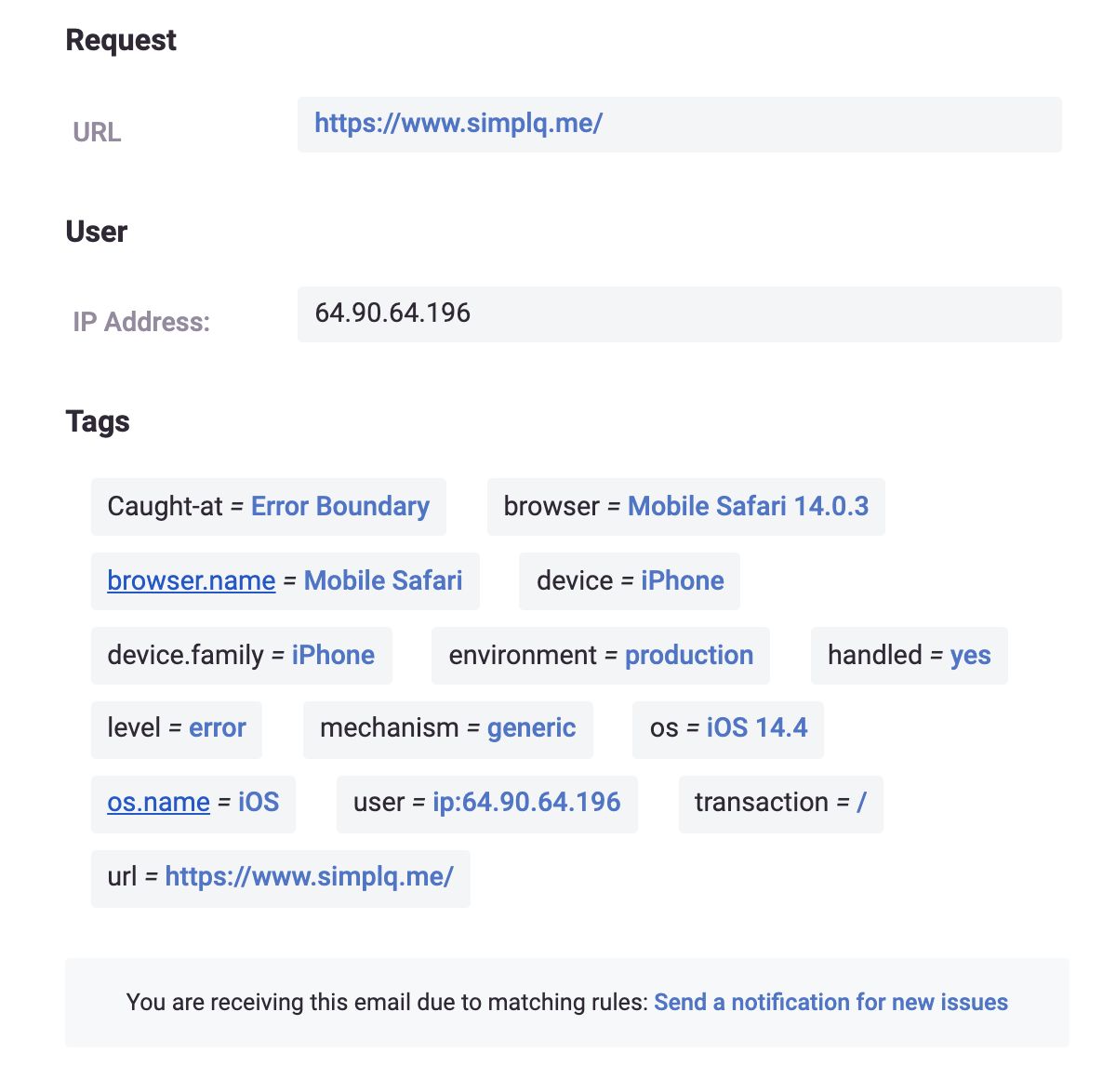Select the level error tag
1116x1092 pixels.
pyautogui.click(x=176, y=729)
